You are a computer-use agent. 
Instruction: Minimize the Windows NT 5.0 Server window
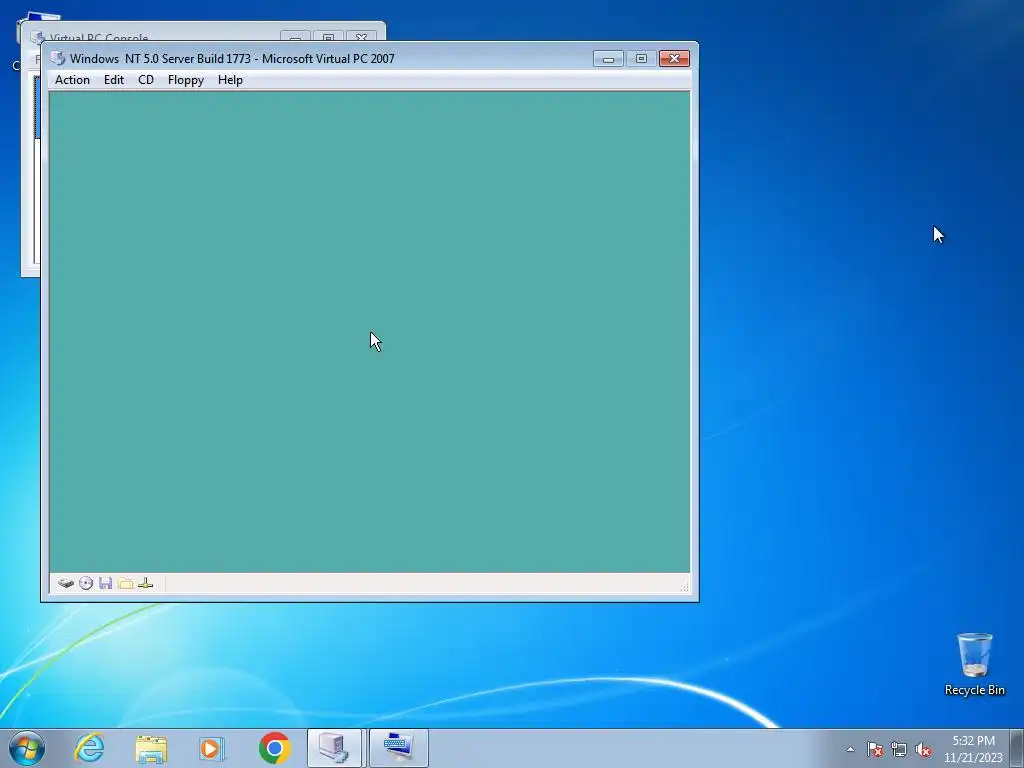tap(608, 59)
